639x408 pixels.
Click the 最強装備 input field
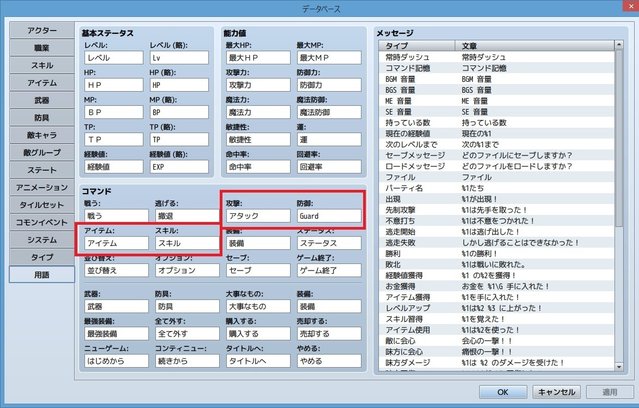[x=117, y=334]
